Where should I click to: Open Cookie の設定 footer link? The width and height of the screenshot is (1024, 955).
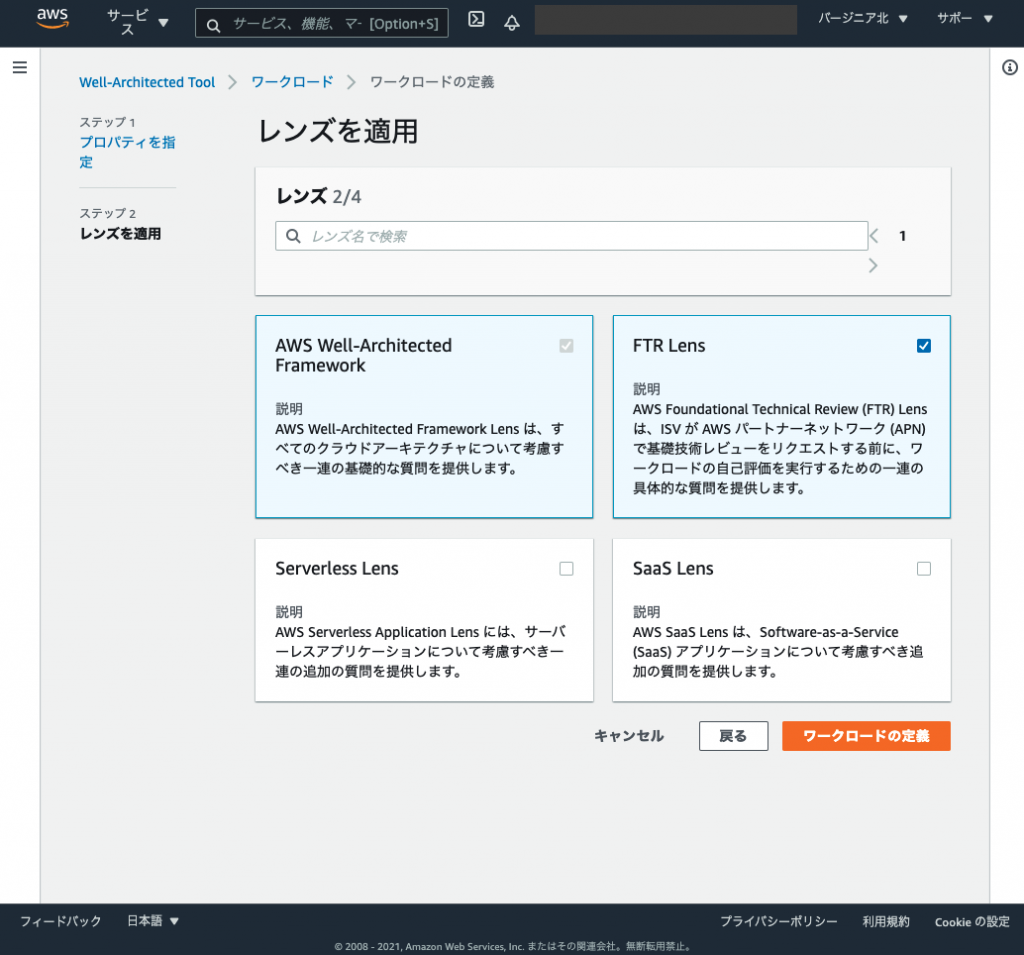pyautogui.click(x=972, y=922)
